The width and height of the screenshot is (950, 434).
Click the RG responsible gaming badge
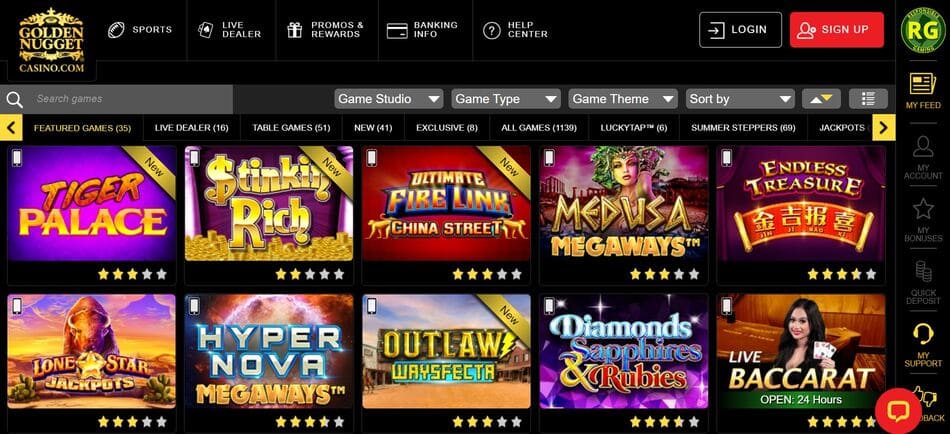pyautogui.click(x=922, y=28)
